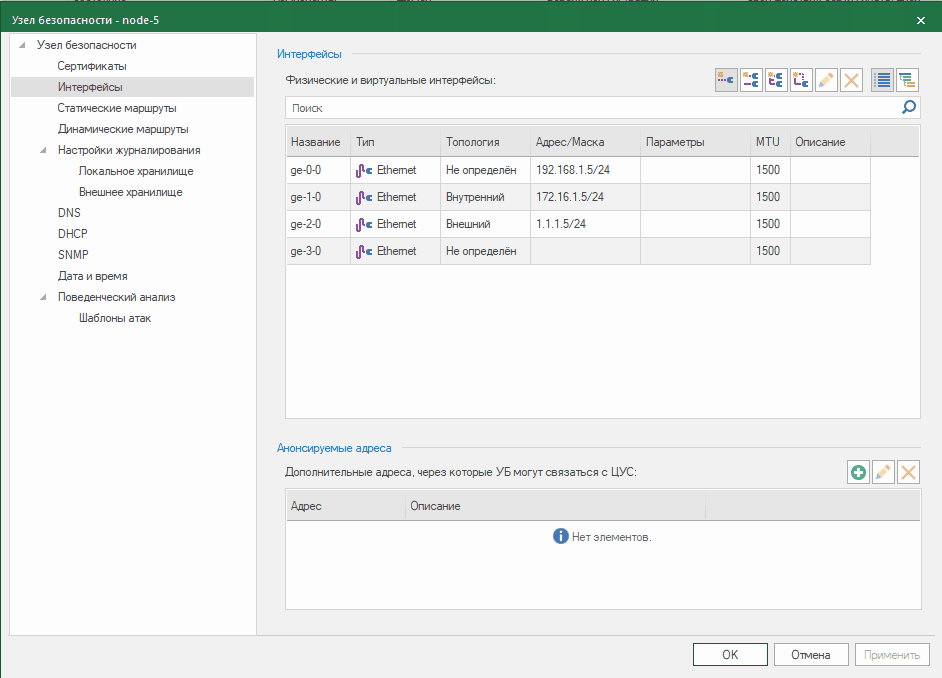Click the delete X icon above the interfaces table

(851, 80)
